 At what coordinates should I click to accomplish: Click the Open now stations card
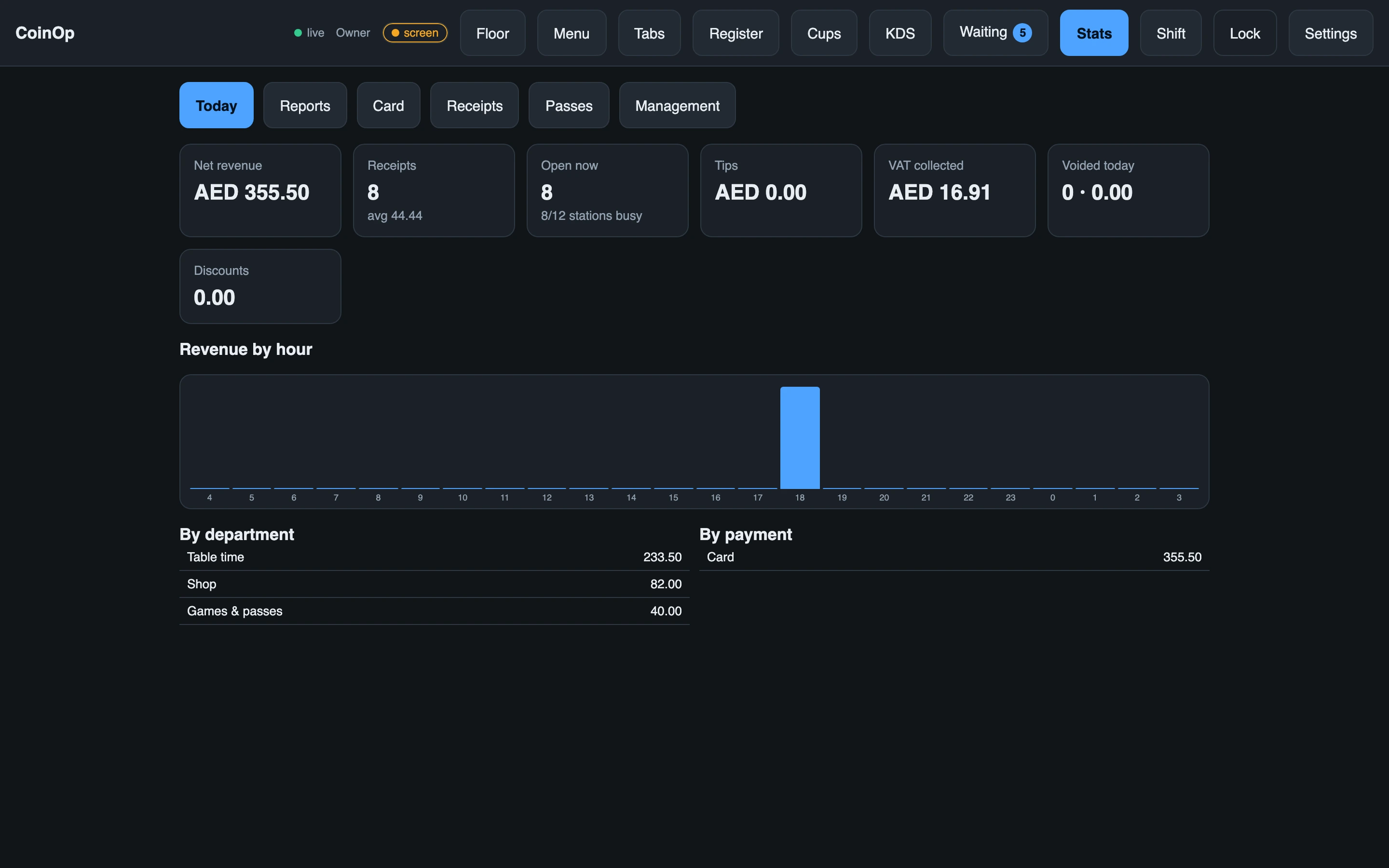607,190
